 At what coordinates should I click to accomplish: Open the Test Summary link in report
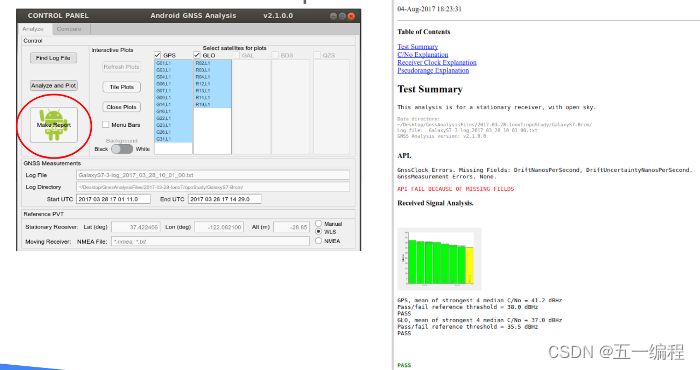click(x=417, y=46)
